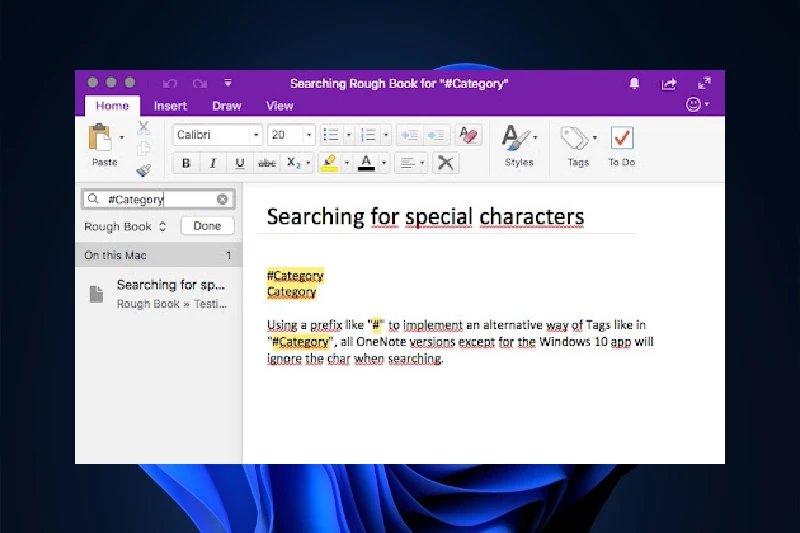Screen dimensions: 800x533
Task: Click the Copy icon
Action: (143, 148)
